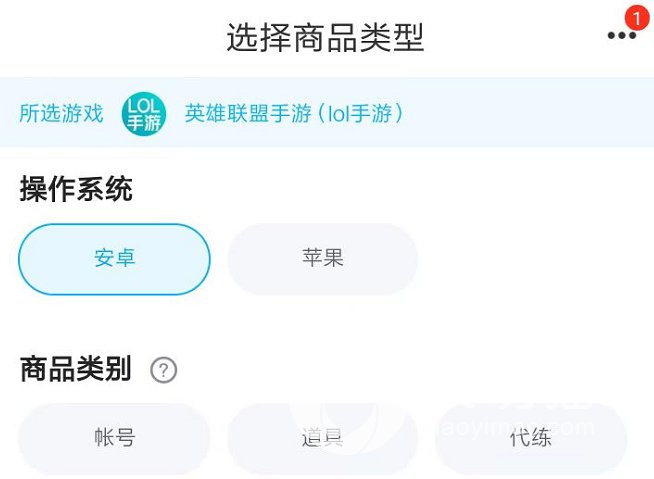Screen dimensions: 654x479
Task: Click the LOL手游 game icon
Action: [143, 113]
